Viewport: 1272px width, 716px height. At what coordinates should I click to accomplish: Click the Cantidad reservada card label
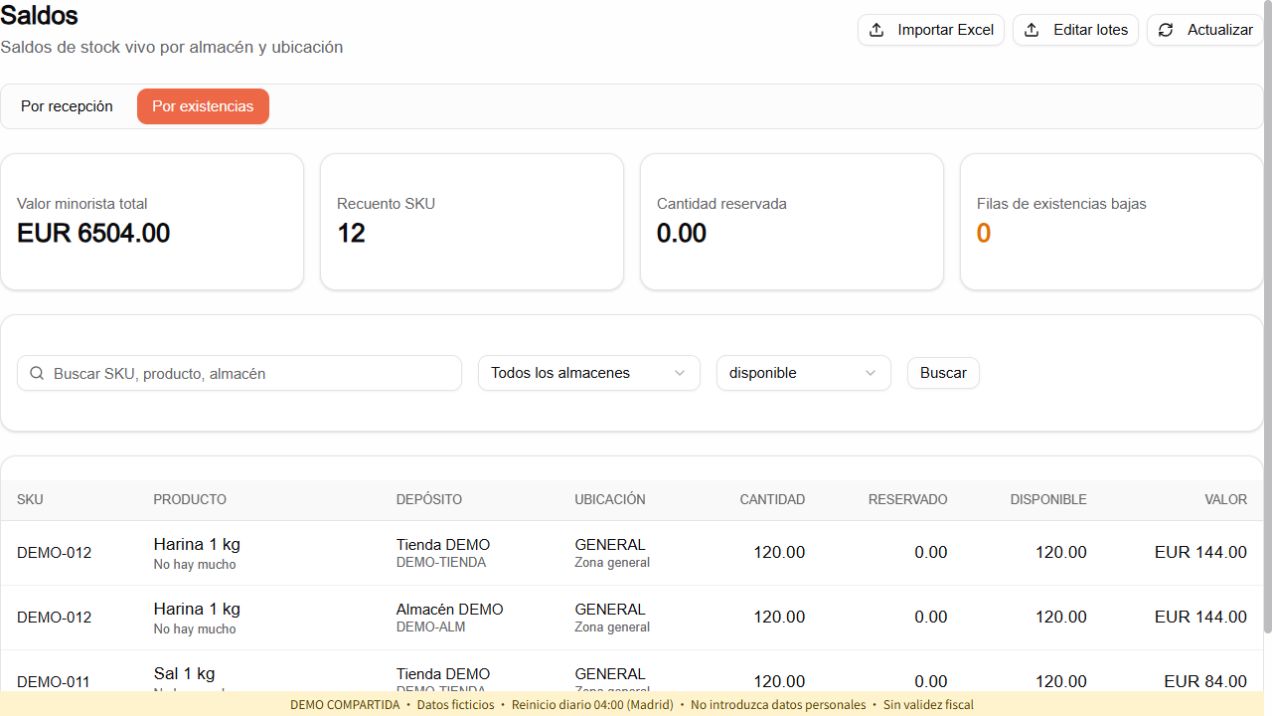[722, 203]
